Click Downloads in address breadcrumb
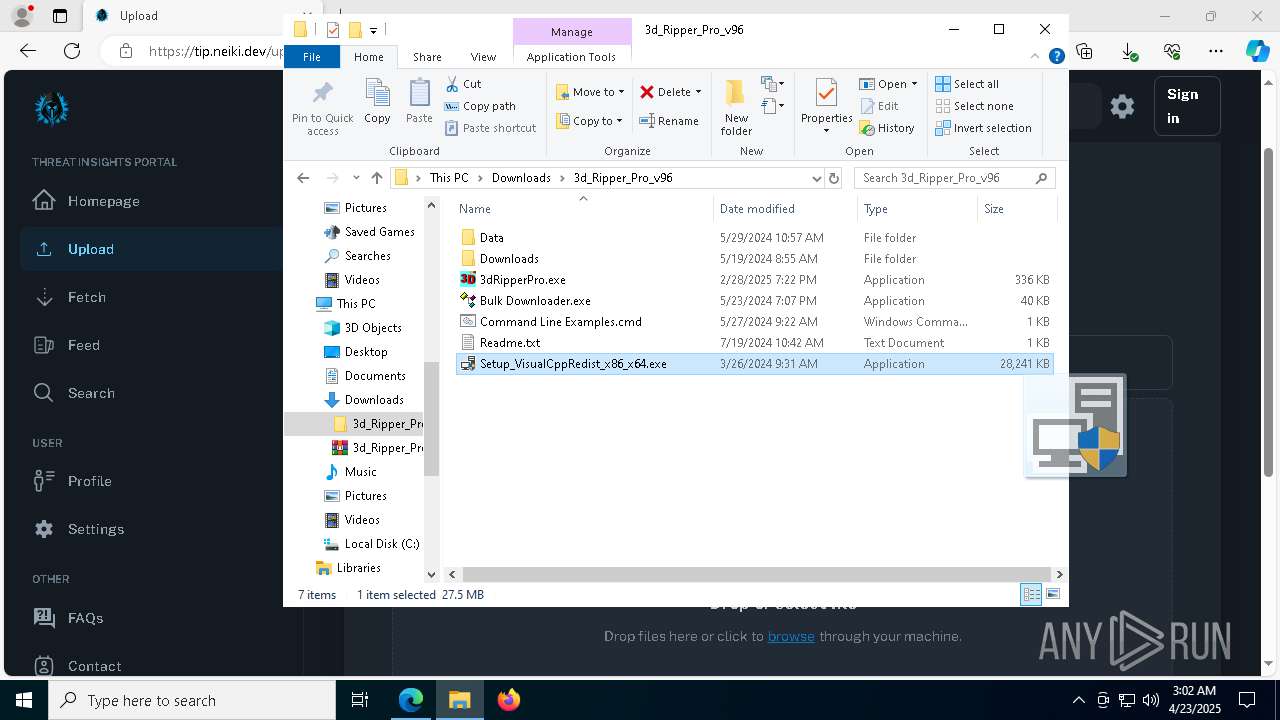This screenshot has height=720, width=1280. (x=521, y=178)
